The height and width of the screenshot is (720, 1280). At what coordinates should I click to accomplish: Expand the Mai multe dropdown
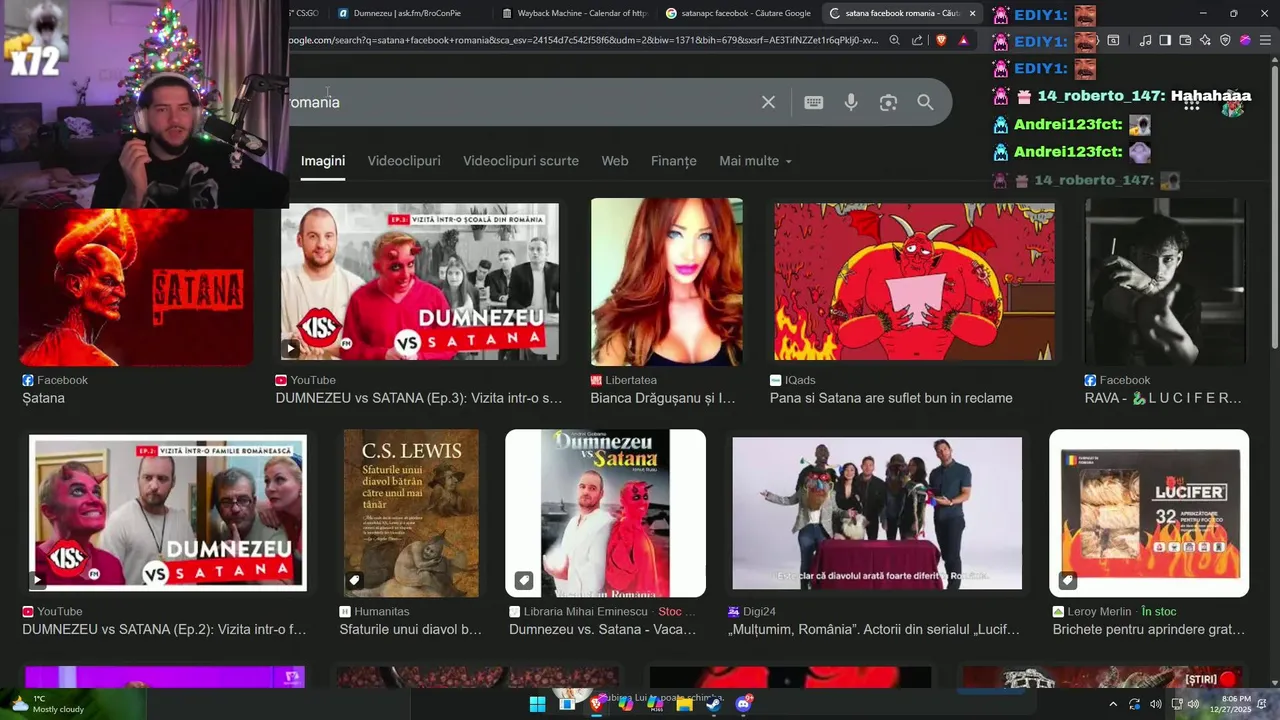tap(755, 161)
